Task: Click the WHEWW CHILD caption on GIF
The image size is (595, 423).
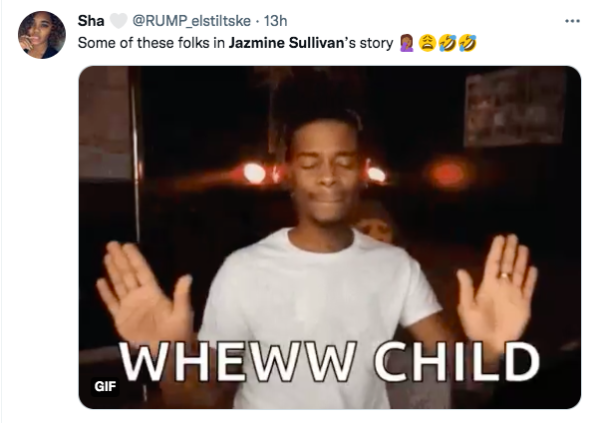Action: point(330,362)
